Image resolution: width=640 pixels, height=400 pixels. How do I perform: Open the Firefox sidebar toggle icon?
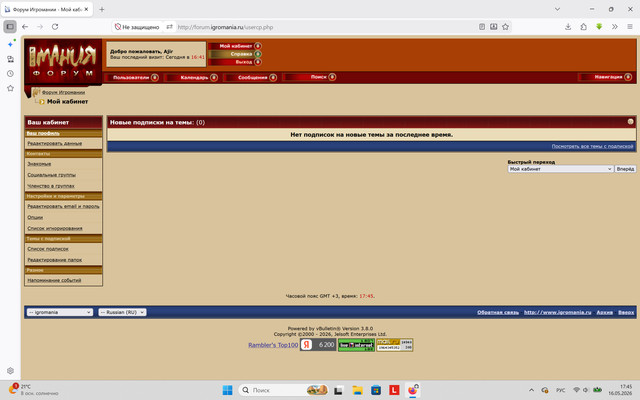pos(10,27)
